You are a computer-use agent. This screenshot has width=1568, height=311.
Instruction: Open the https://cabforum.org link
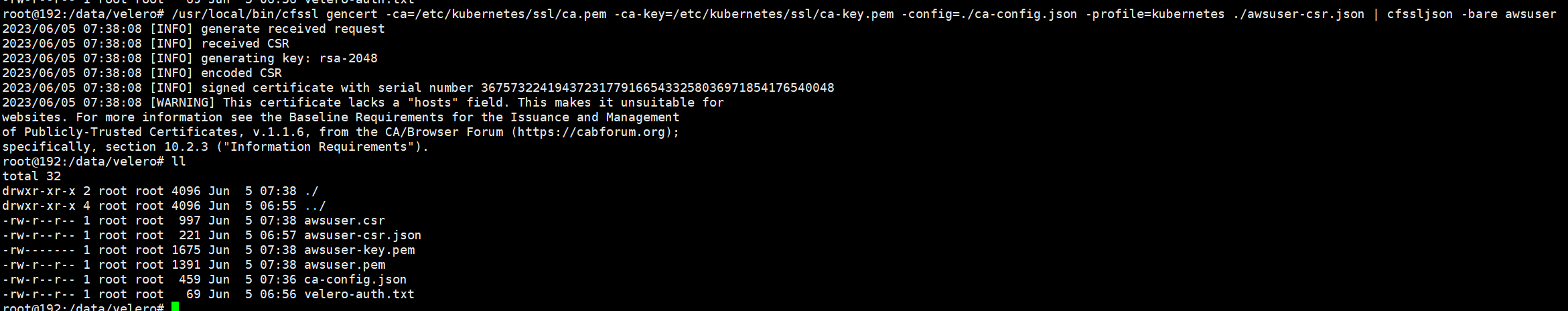click(593, 132)
